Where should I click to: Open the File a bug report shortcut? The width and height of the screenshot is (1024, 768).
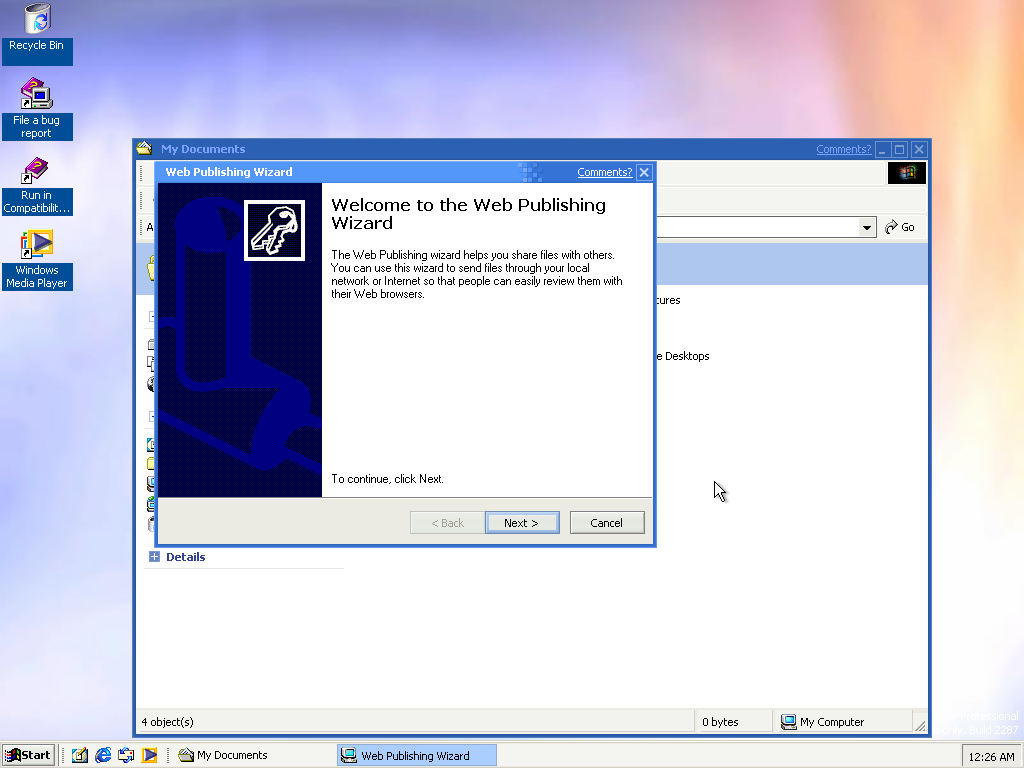37,108
